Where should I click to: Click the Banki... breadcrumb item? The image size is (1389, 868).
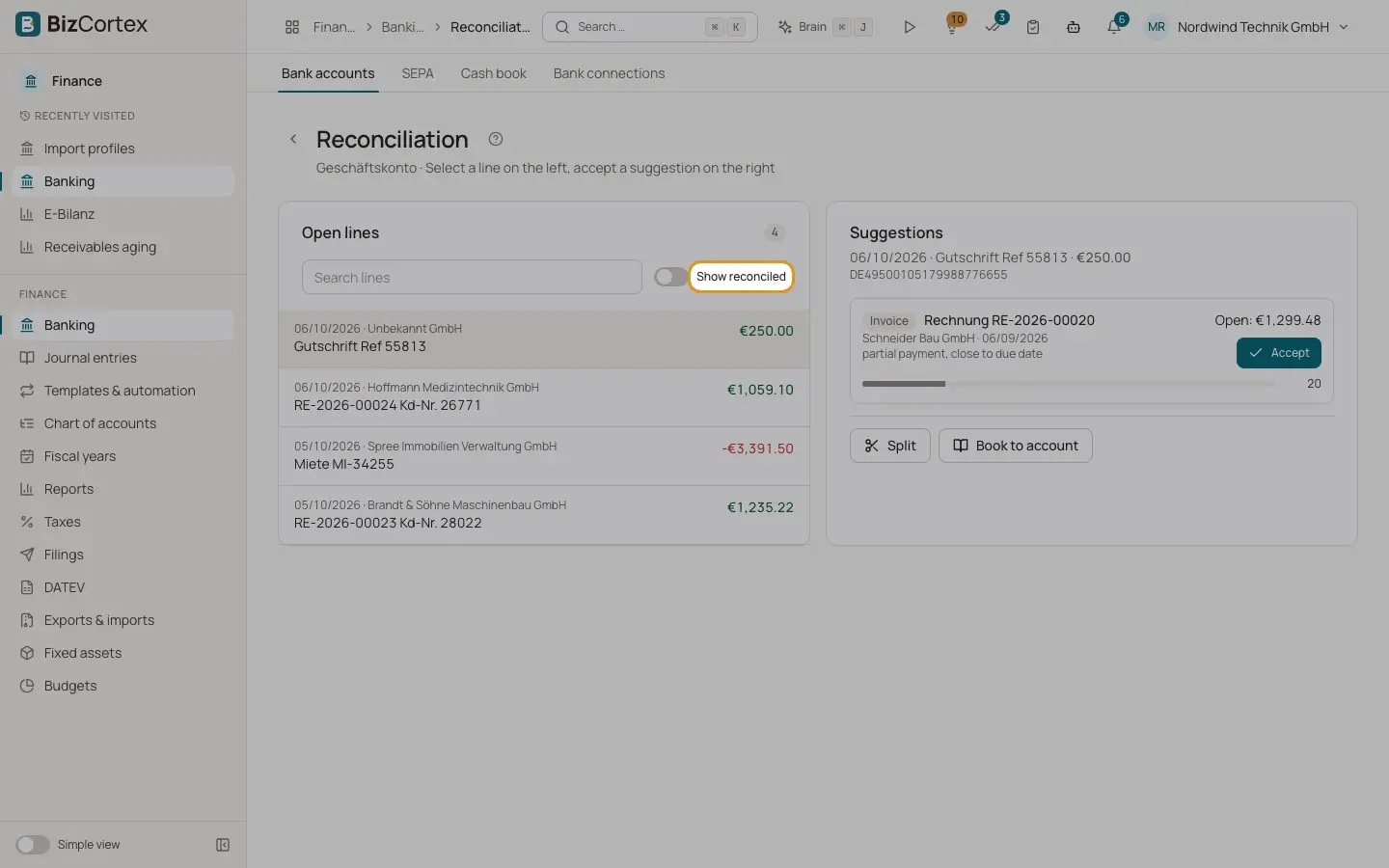tap(402, 27)
